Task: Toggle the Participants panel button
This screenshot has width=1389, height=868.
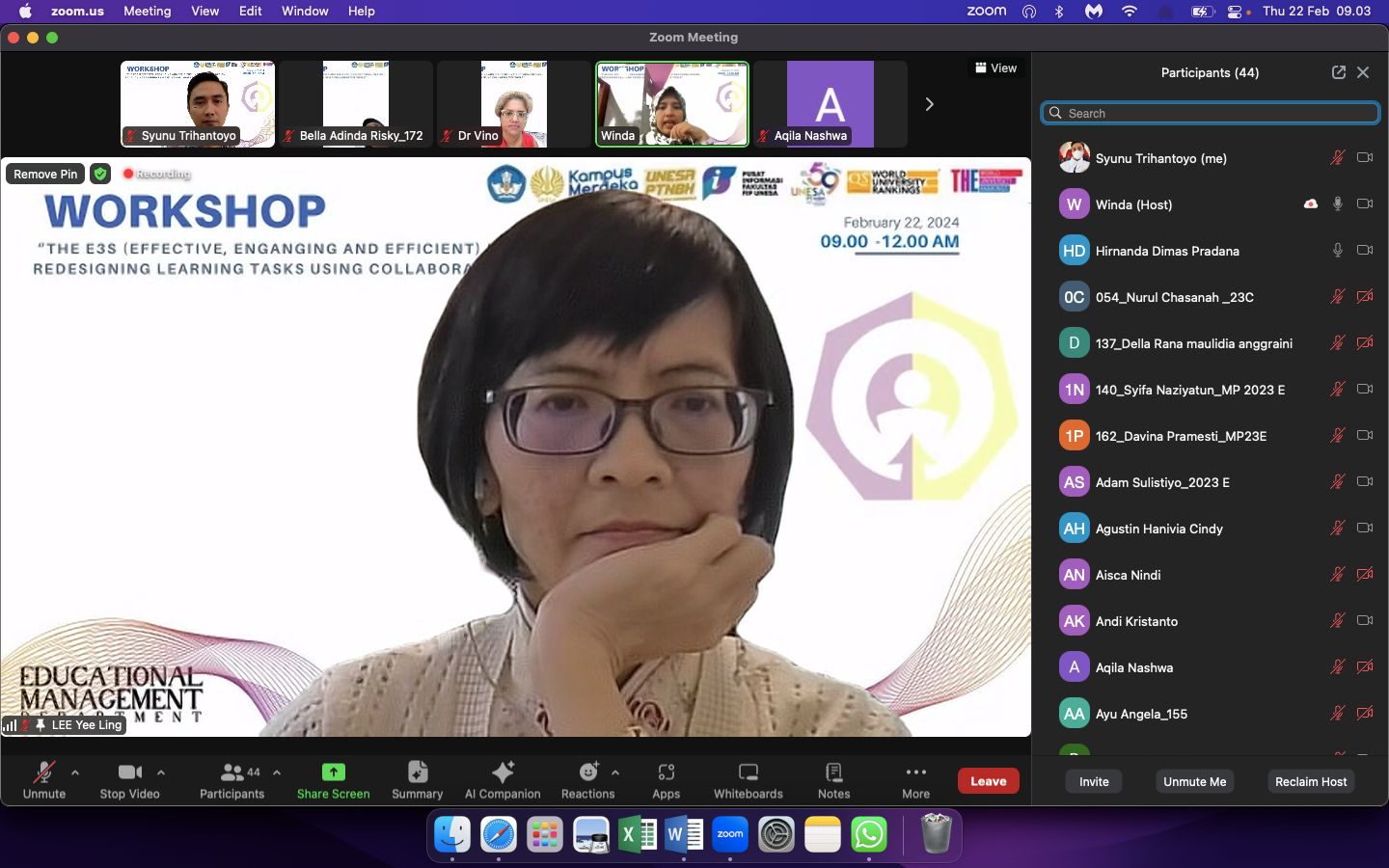Action: pos(231,779)
